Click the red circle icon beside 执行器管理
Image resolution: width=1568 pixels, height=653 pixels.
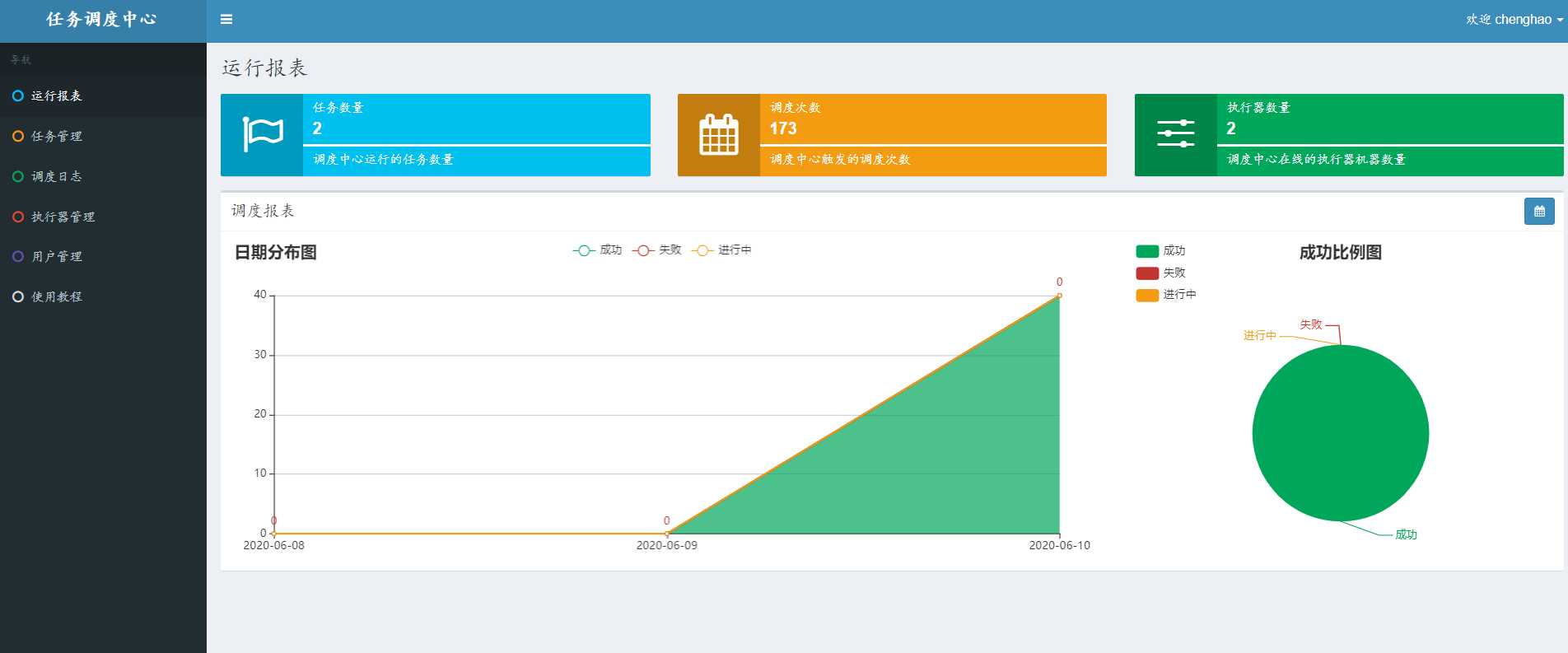tap(18, 217)
